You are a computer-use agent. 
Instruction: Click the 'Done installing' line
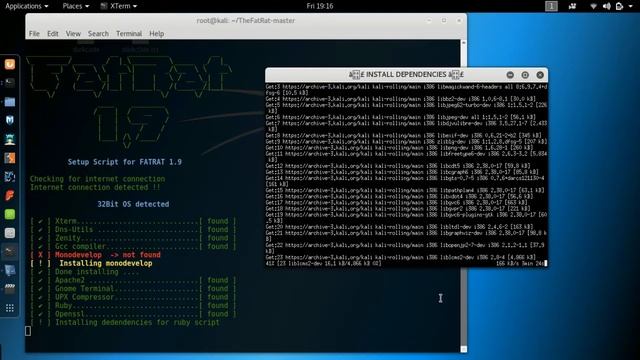pos(84,272)
